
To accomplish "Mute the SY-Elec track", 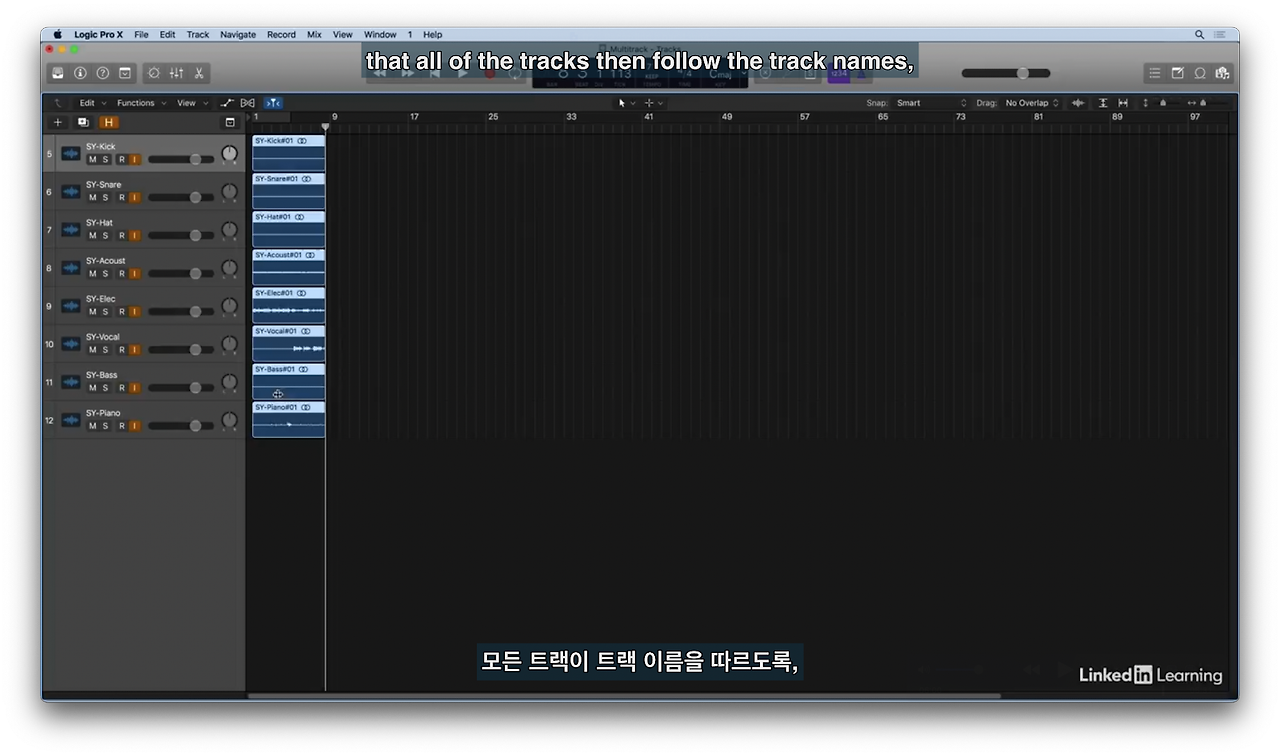I will coord(93,312).
